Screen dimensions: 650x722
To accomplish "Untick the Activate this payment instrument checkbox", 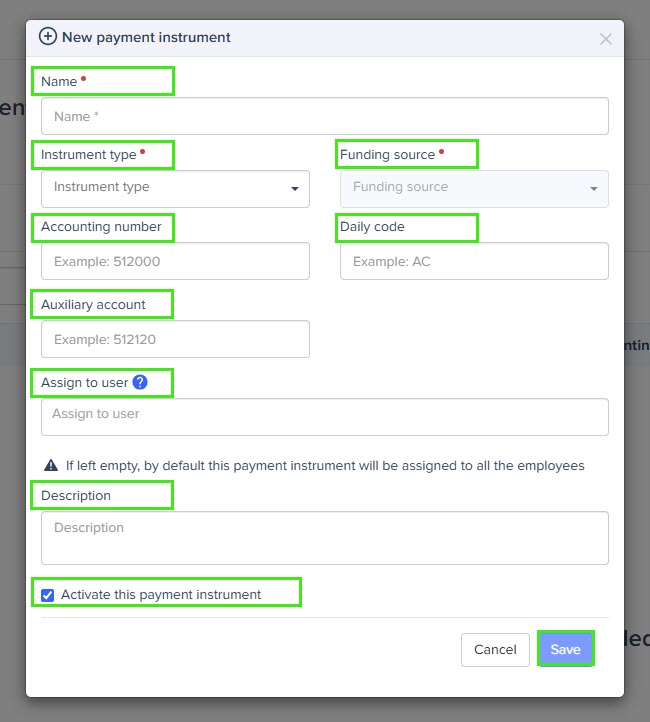I will coord(47,595).
